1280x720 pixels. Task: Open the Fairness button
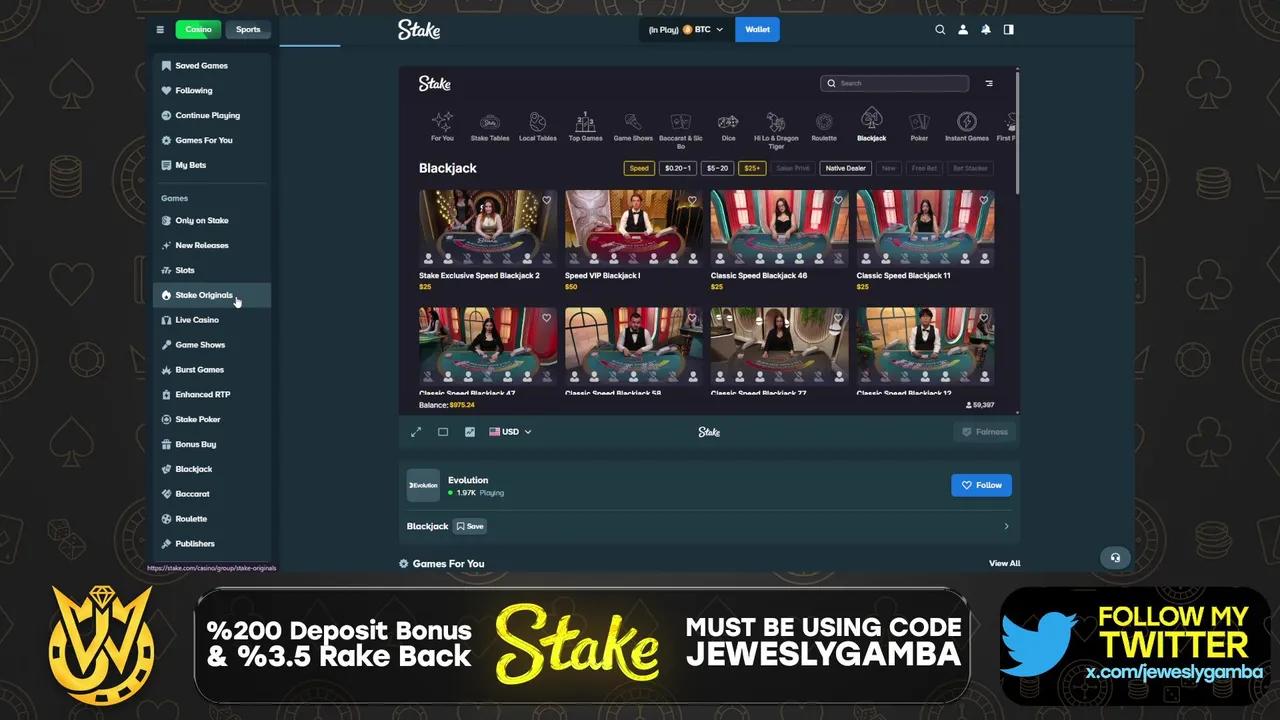985,432
